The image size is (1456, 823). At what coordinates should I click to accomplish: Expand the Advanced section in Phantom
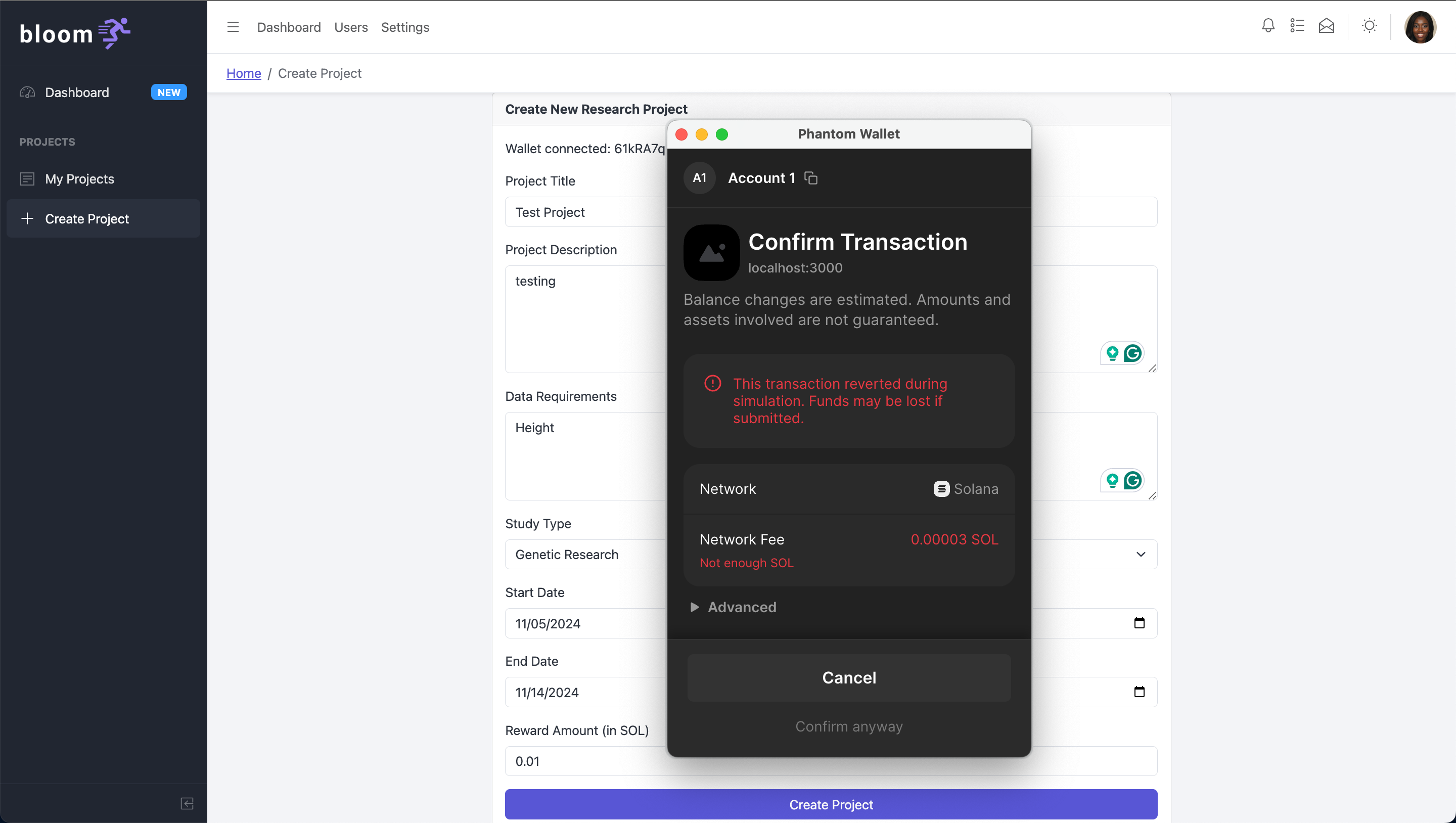pos(734,607)
